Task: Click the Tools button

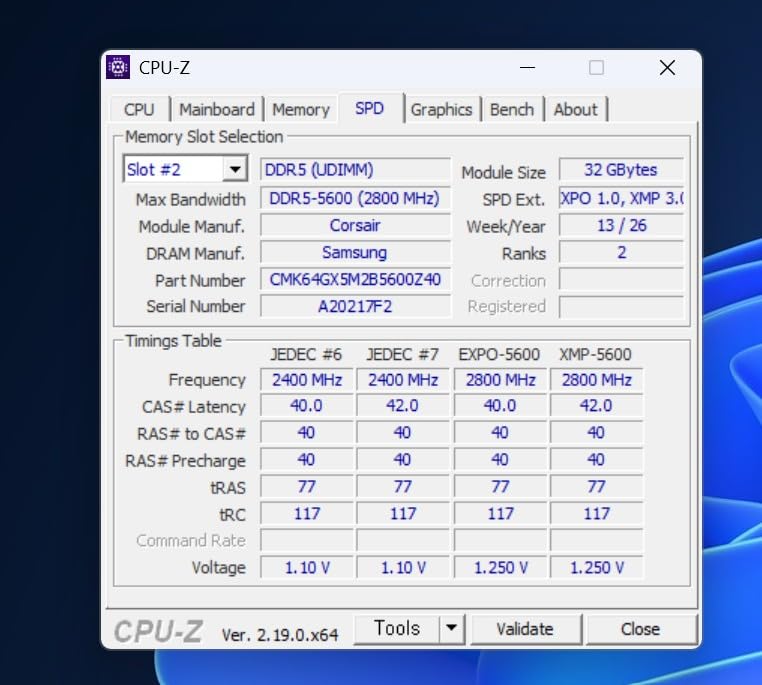Action: tap(397, 628)
